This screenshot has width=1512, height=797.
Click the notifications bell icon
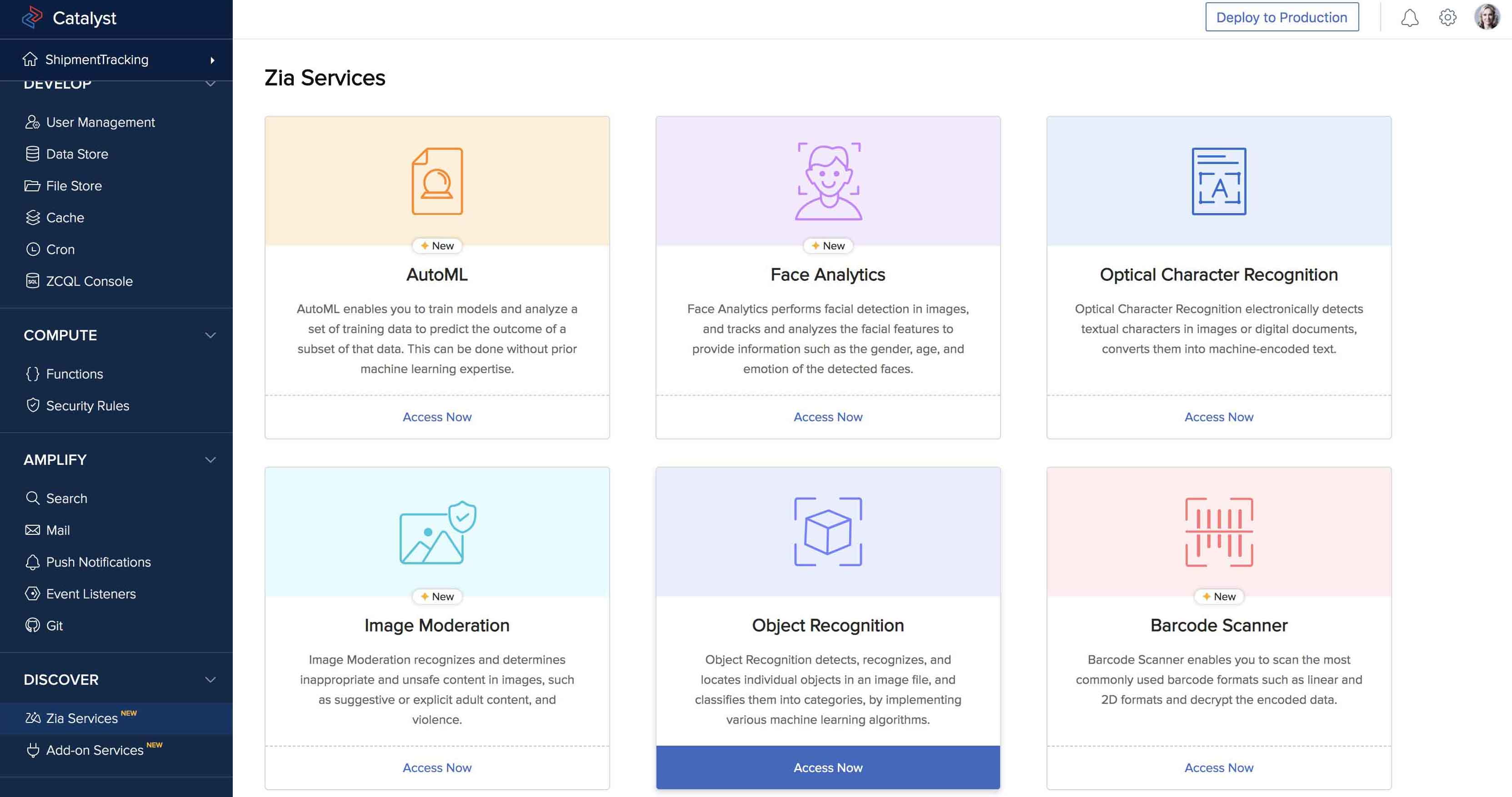click(1409, 18)
